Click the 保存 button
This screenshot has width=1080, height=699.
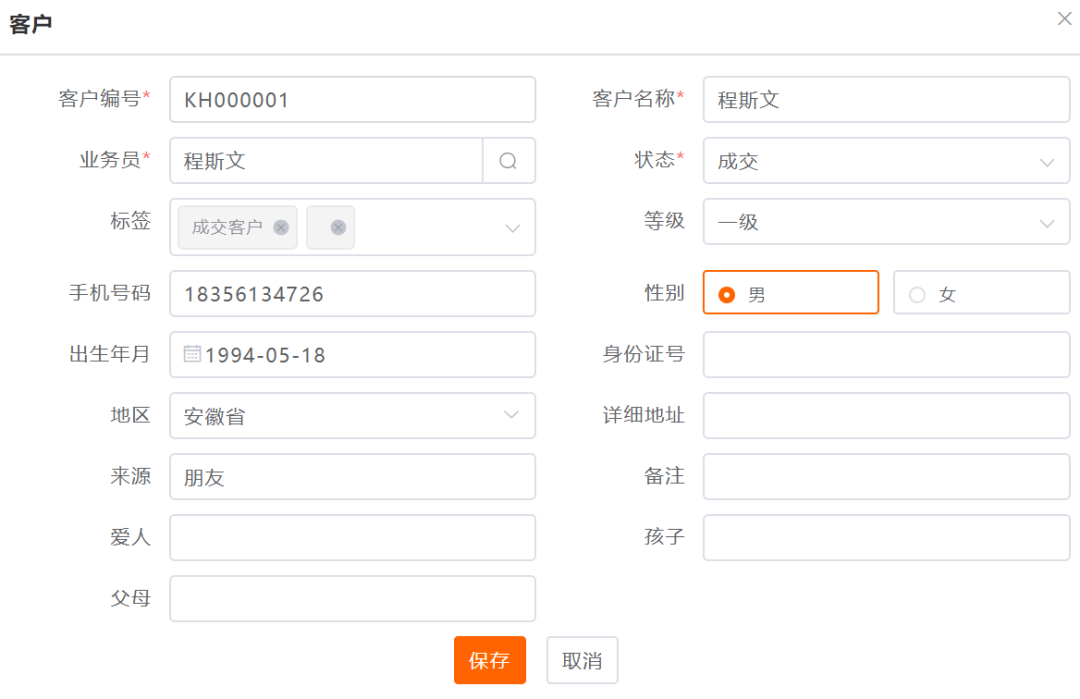coord(489,660)
